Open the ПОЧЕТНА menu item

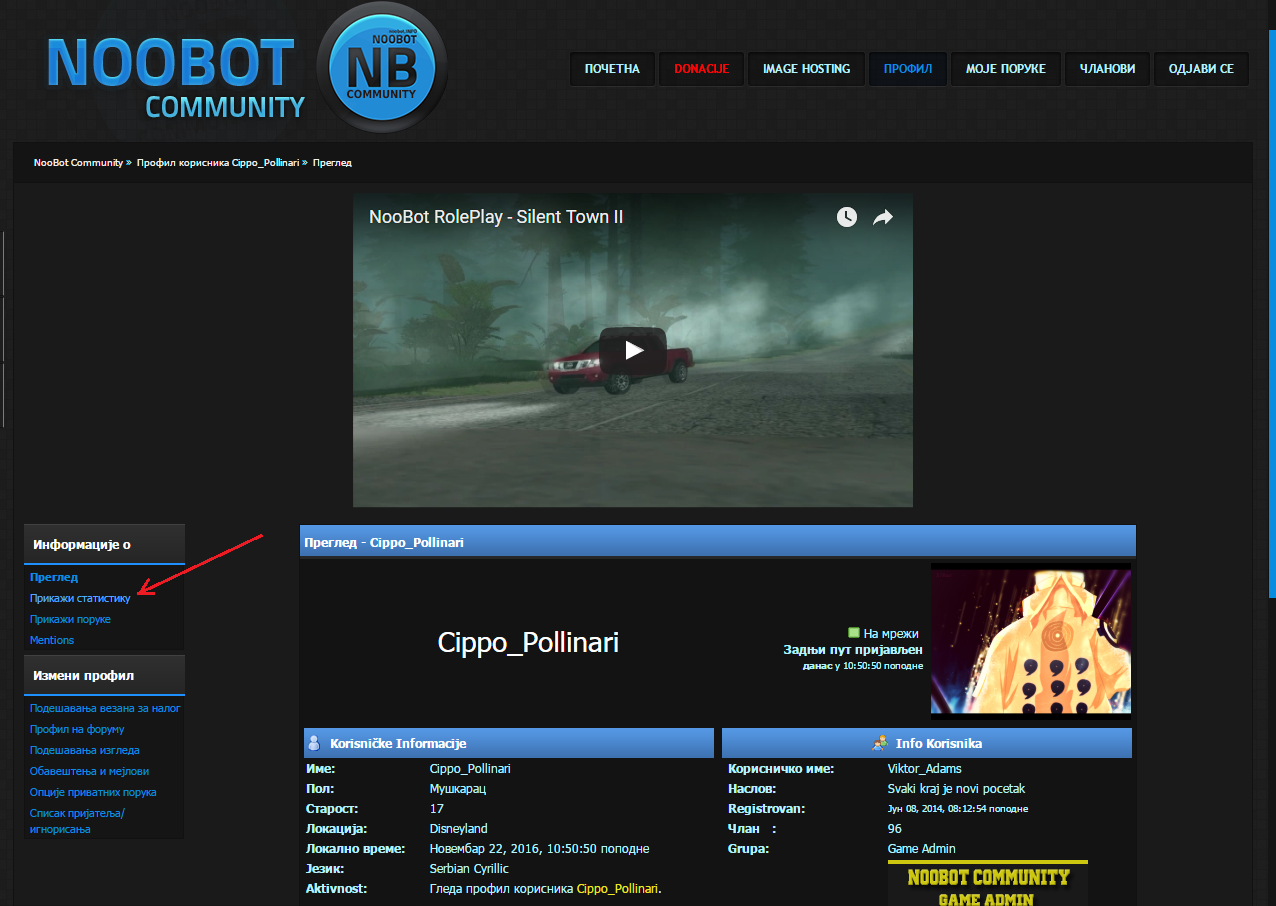[x=612, y=69]
